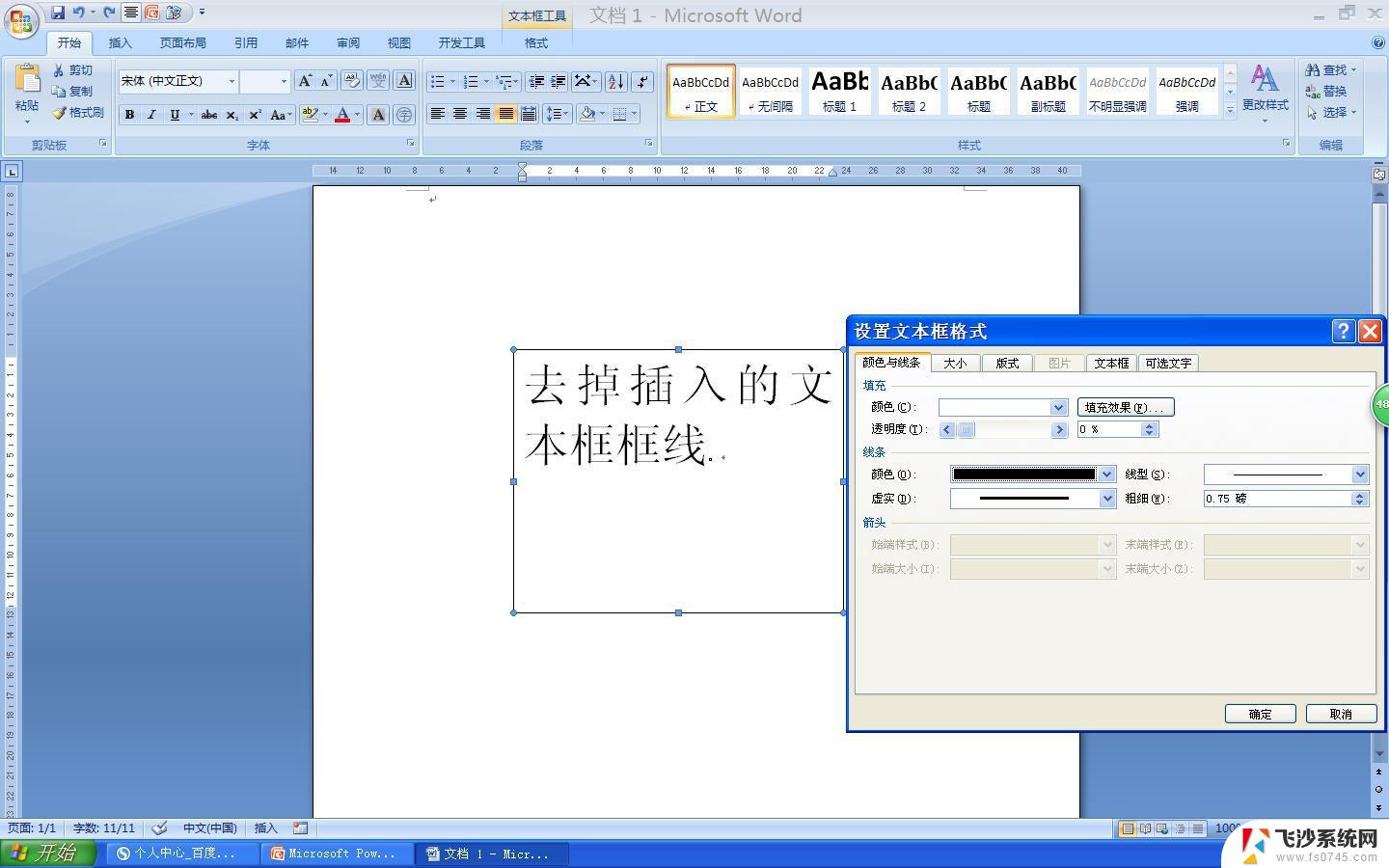Apply strikethrough formatting
1389x868 pixels.
[208, 115]
